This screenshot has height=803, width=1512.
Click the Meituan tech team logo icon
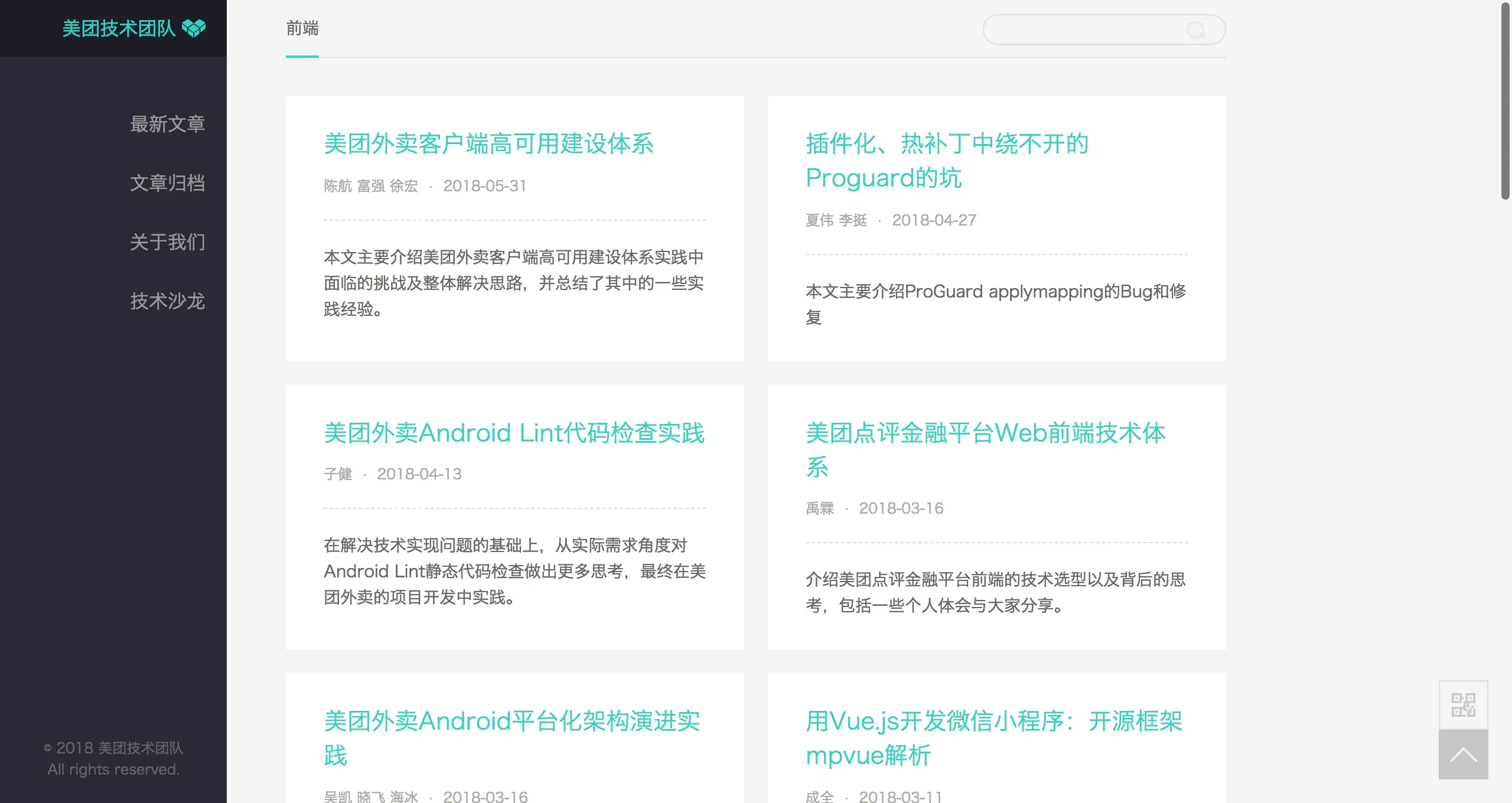[x=194, y=28]
